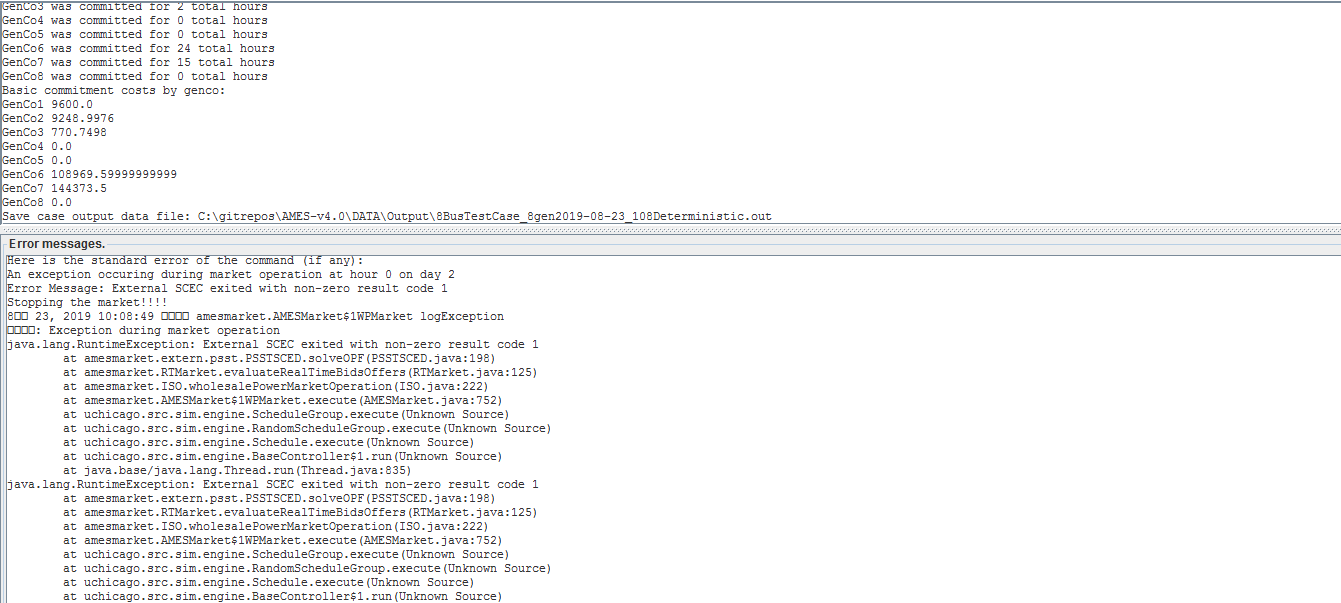This screenshot has width=1341, height=603.
Task: Select the 'Error Message: External SCEC exited' line
Action: click(x=227, y=288)
